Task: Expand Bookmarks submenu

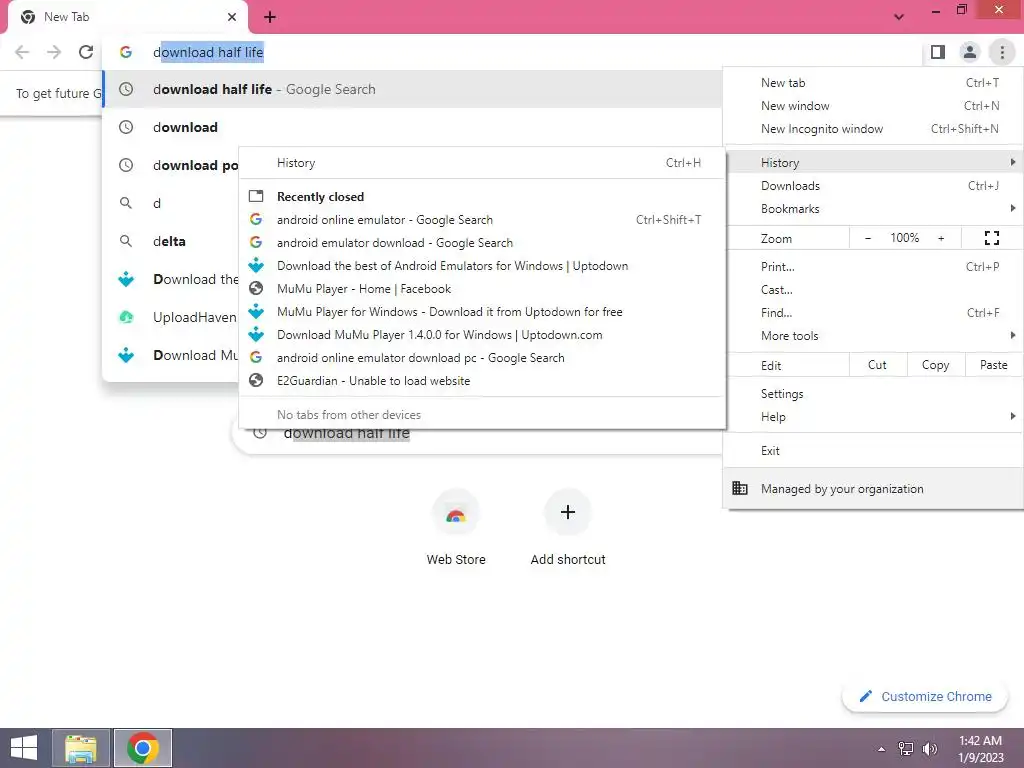Action: point(873,209)
